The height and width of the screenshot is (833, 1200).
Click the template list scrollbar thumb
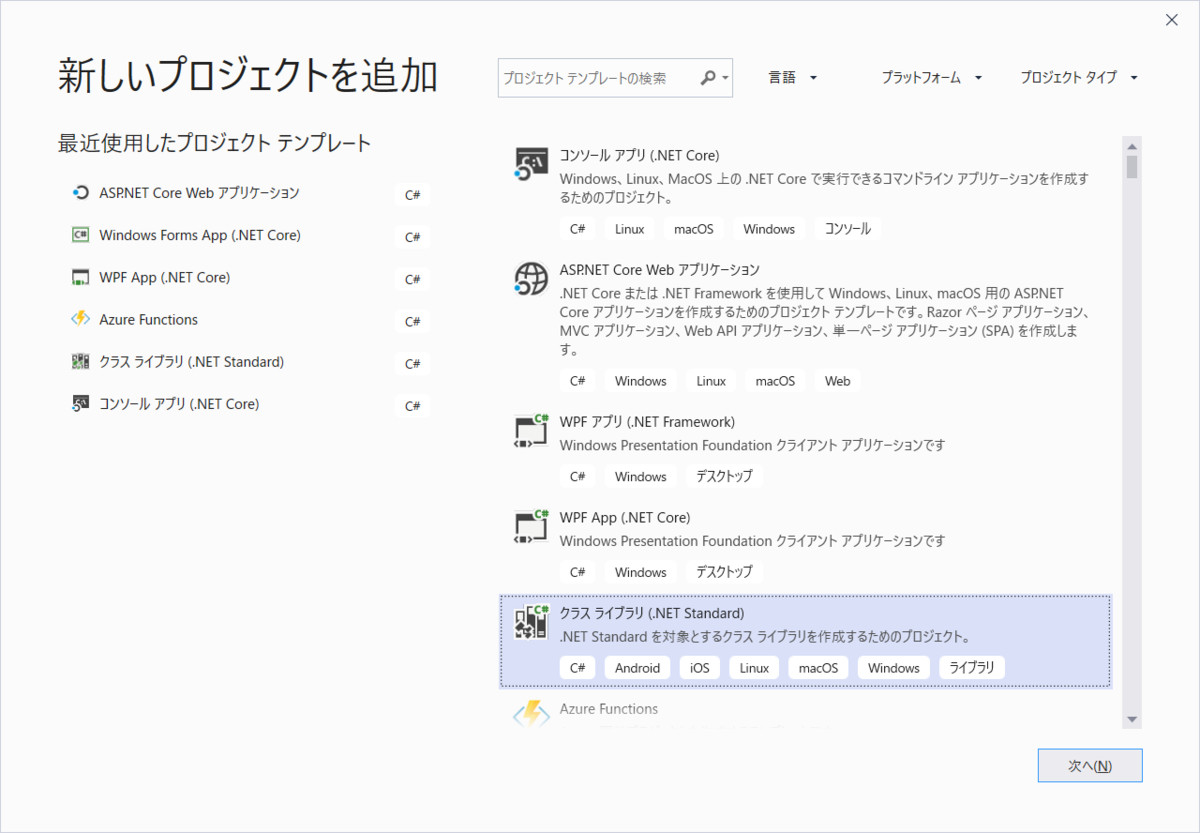click(x=1132, y=166)
